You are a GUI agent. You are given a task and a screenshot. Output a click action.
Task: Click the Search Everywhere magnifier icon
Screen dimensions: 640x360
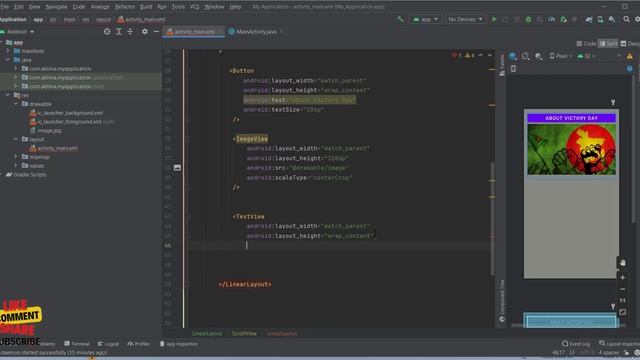pyautogui.click(x=627, y=19)
